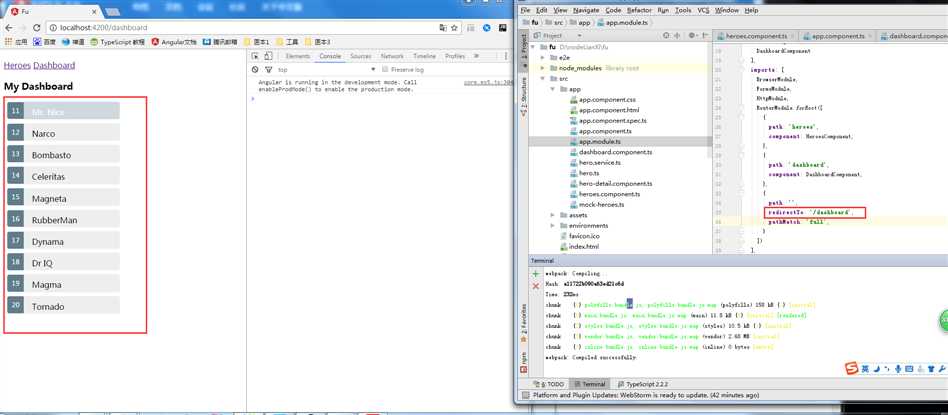Open Structure side tool window
This screenshot has height=415, width=948.
tap(523, 97)
